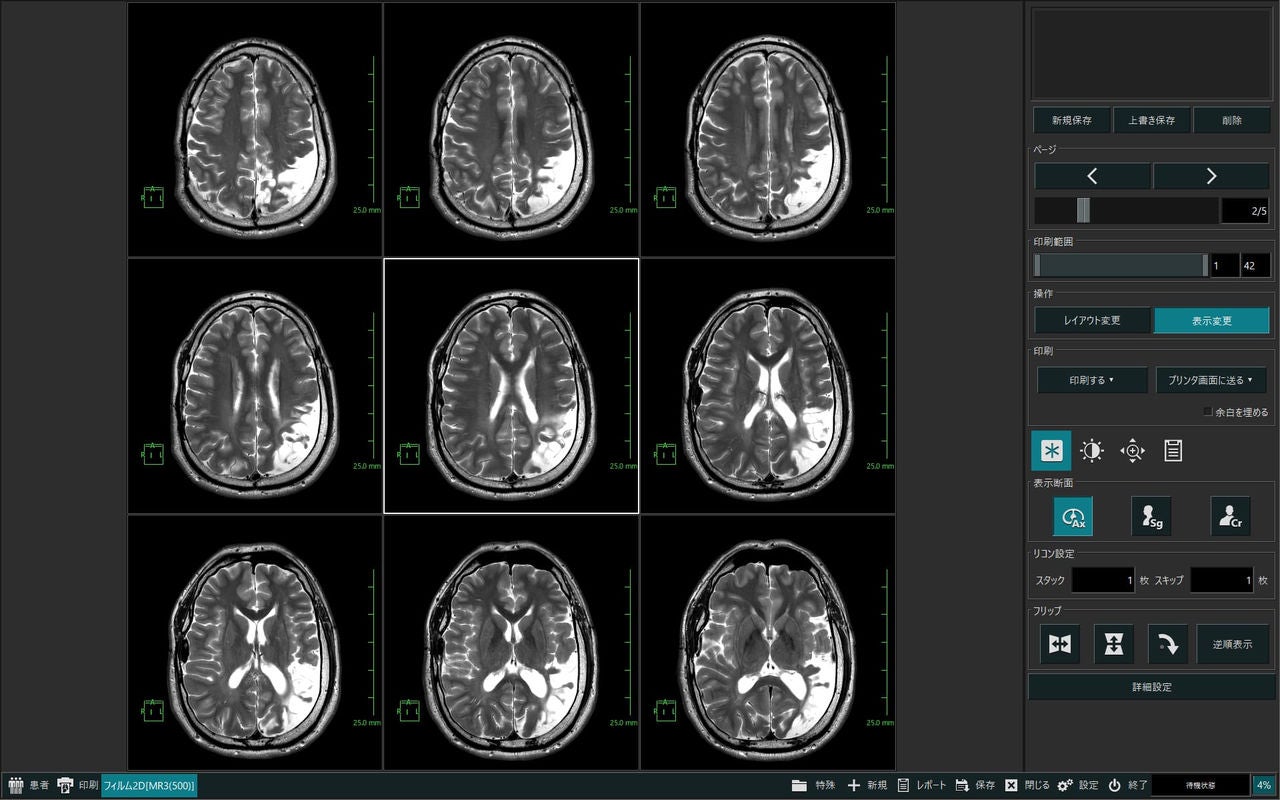Expand the プリンタ画面に送る dropdown
The image size is (1280, 800).
[1211, 380]
